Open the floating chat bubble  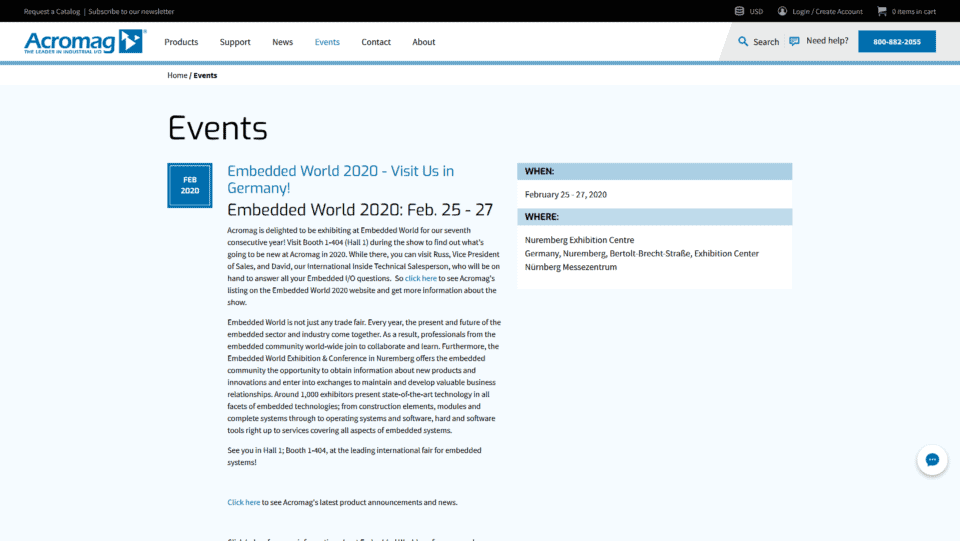tap(932, 460)
